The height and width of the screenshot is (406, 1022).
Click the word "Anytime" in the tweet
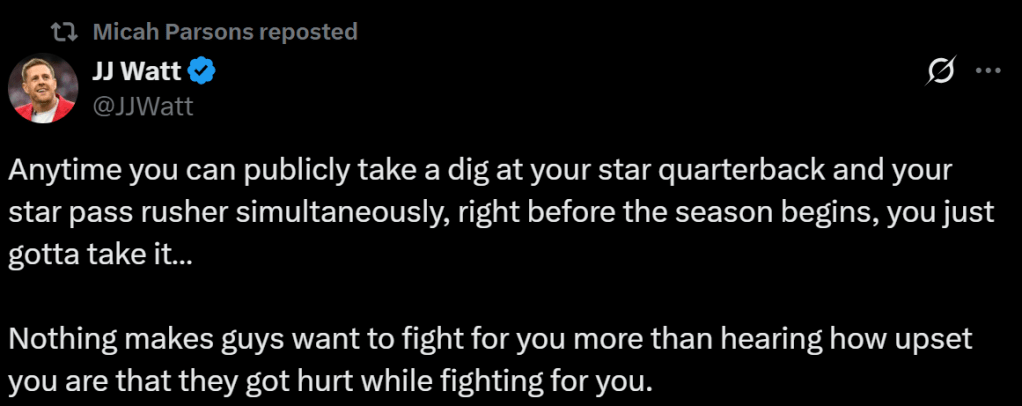click(60, 169)
